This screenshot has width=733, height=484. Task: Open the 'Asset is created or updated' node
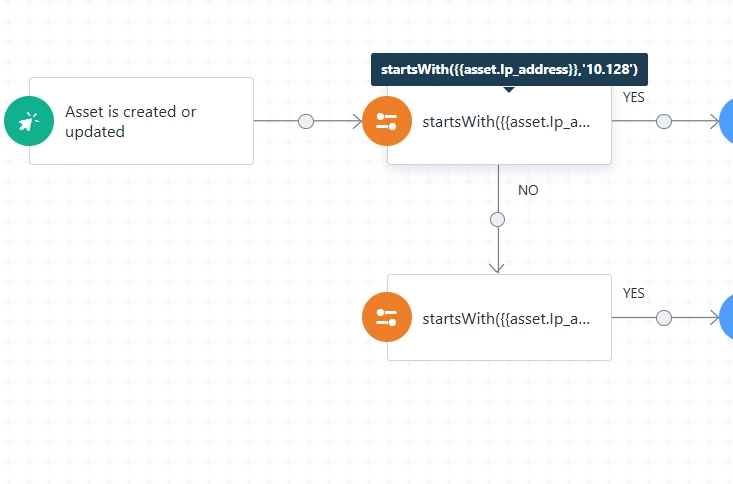click(141, 121)
